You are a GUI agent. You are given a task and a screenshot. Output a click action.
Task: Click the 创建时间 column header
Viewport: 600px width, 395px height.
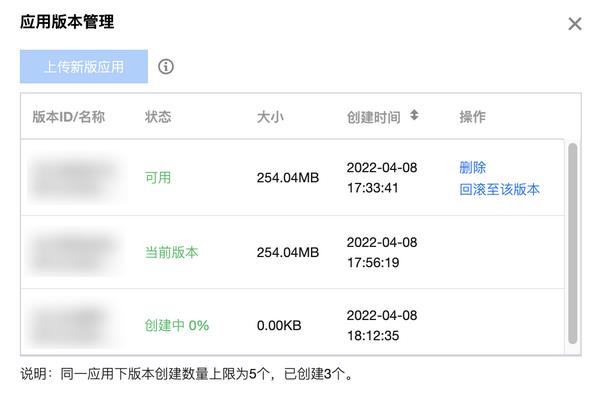click(x=373, y=117)
